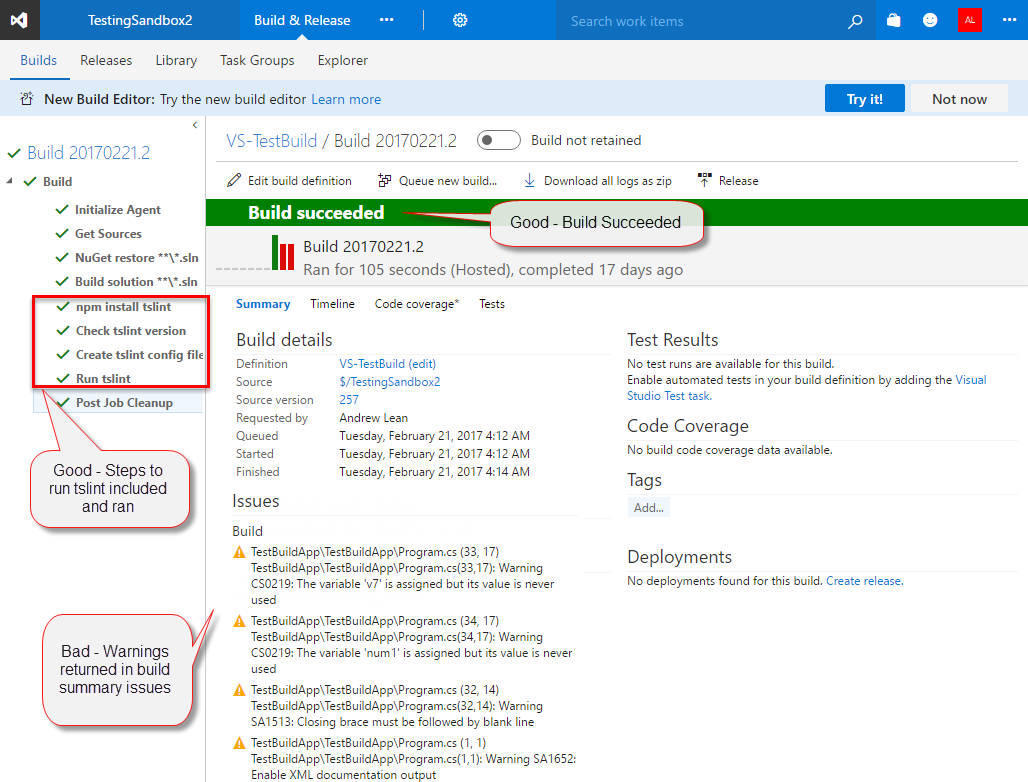1028x782 pixels.
Task: Click the Visual Studio logo icon
Action: [20, 20]
